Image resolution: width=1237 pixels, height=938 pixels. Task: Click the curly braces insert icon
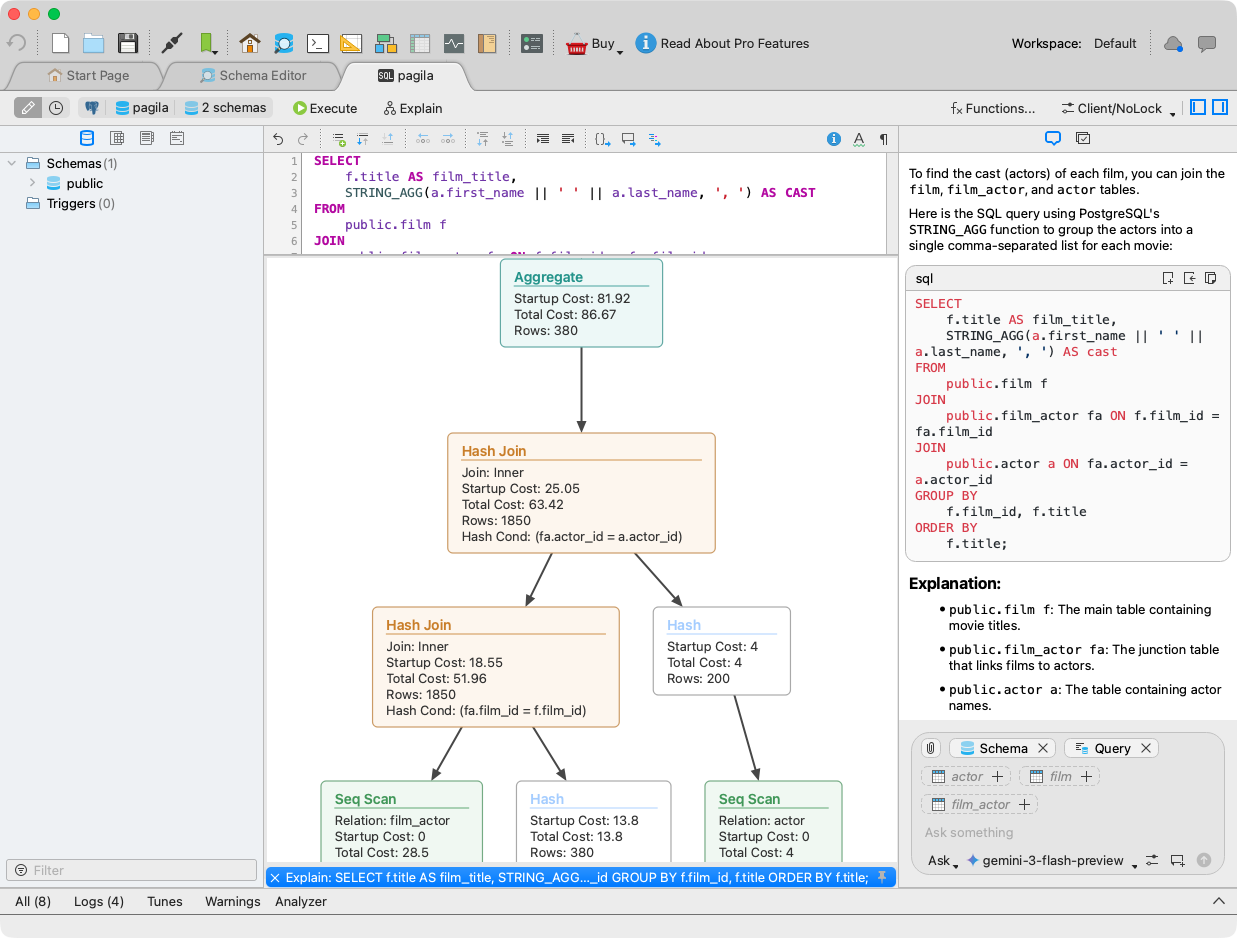[603, 139]
